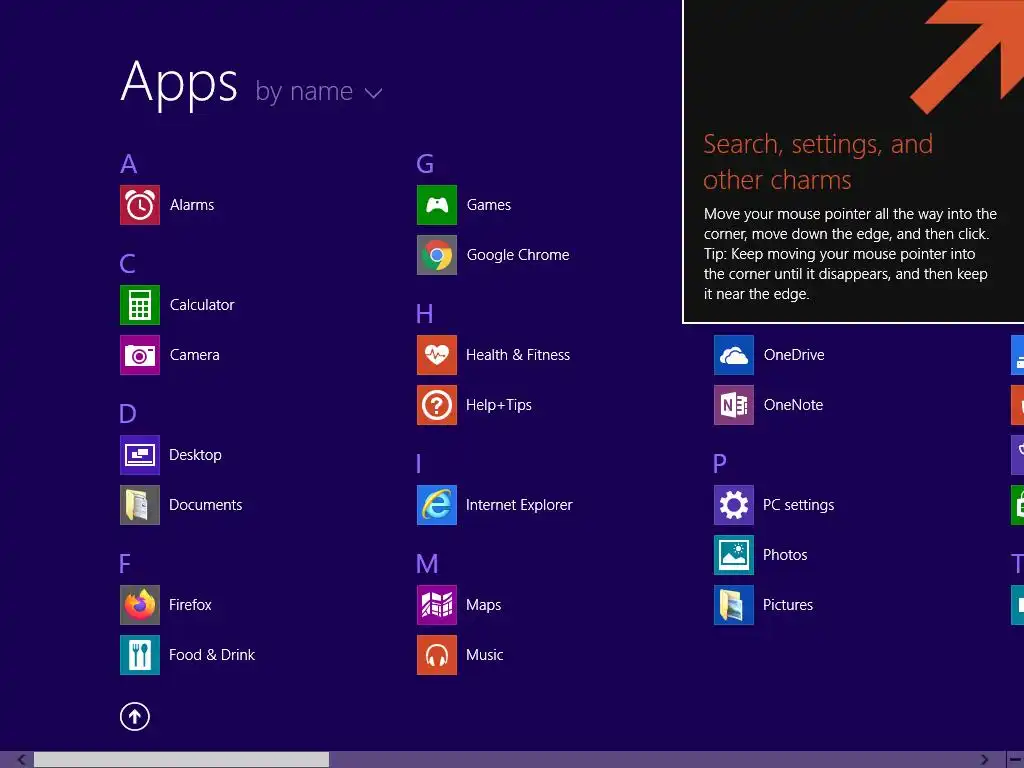Click the 'OneDrive' text label
This screenshot has height=768, width=1024.
coord(794,355)
